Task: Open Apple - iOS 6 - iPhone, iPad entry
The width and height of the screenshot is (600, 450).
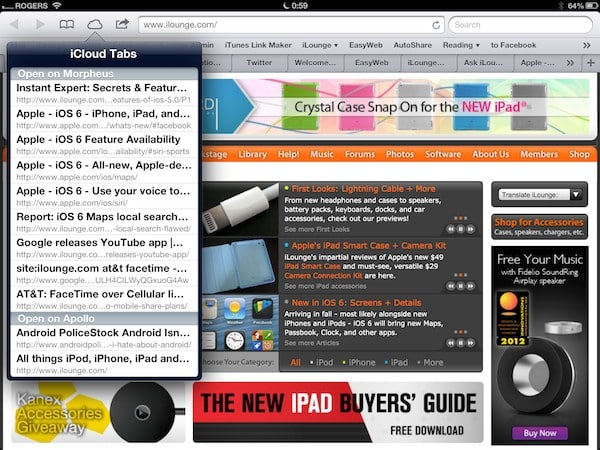Action: click(104, 119)
